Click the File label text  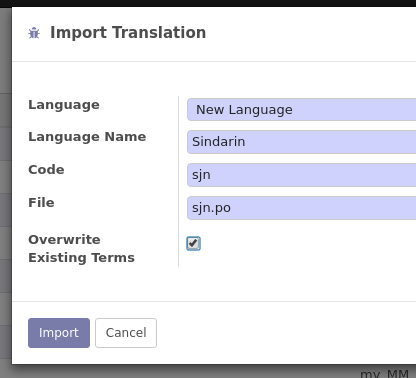[x=41, y=203]
